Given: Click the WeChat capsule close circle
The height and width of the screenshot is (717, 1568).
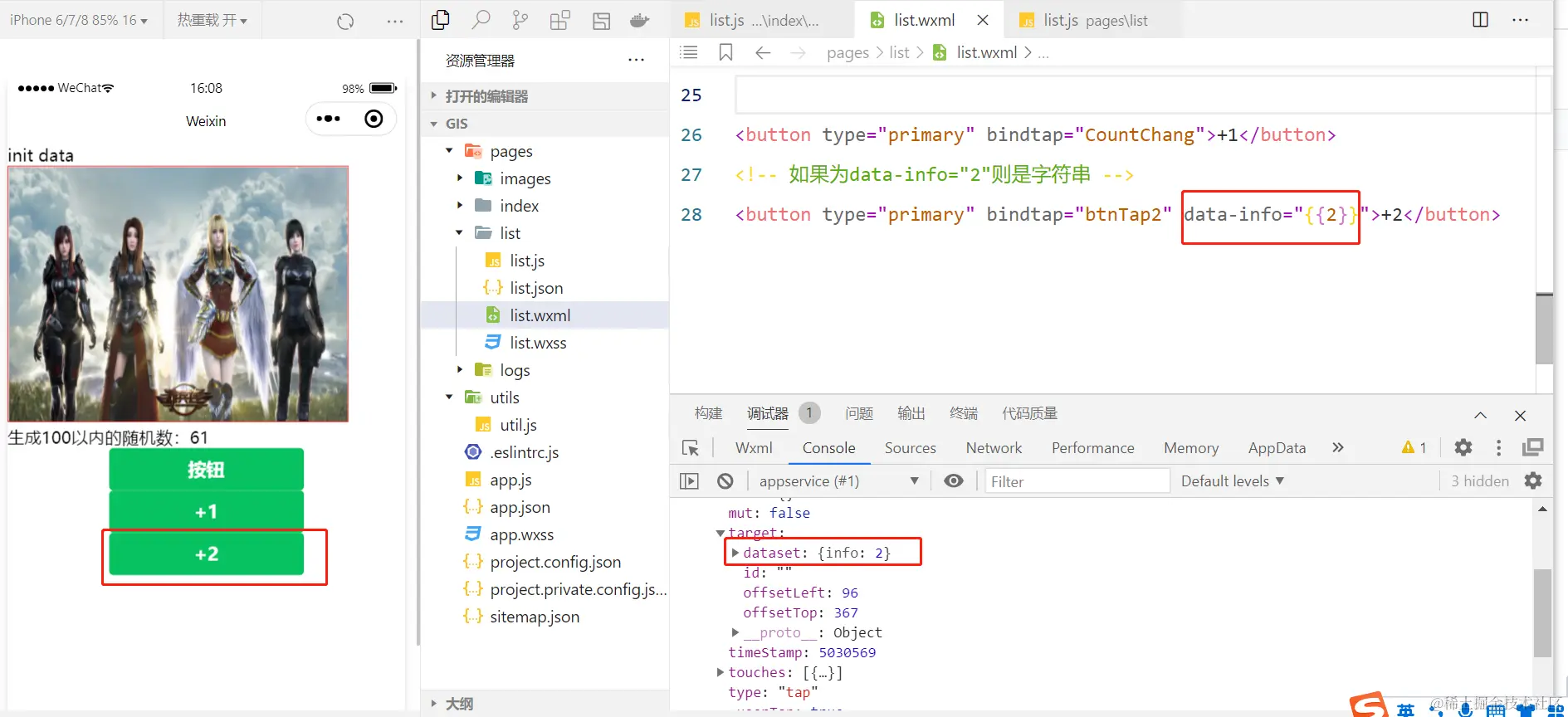Looking at the screenshot, I should (x=374, y=119).
